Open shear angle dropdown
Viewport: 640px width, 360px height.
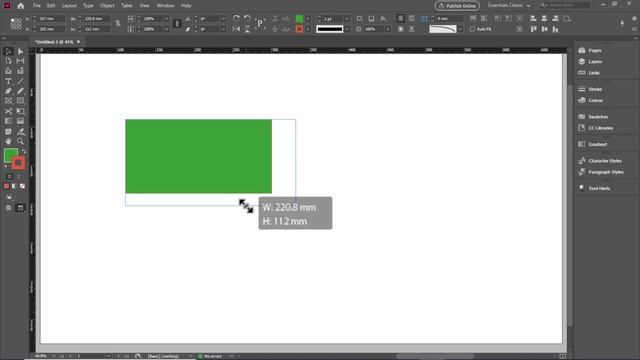(223, 29)
